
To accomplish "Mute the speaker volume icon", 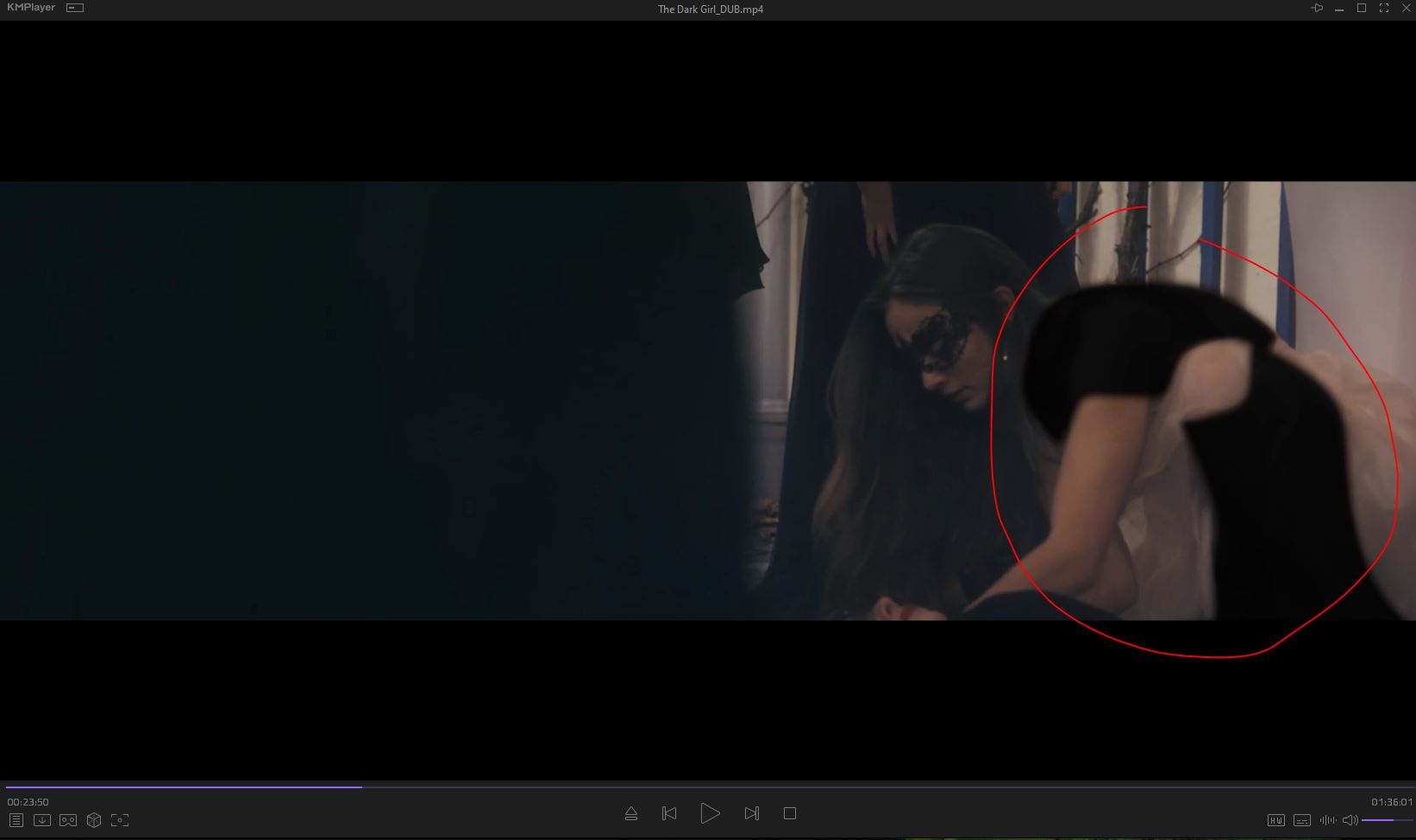I will pyautogui.click(x=1350, y=820).
